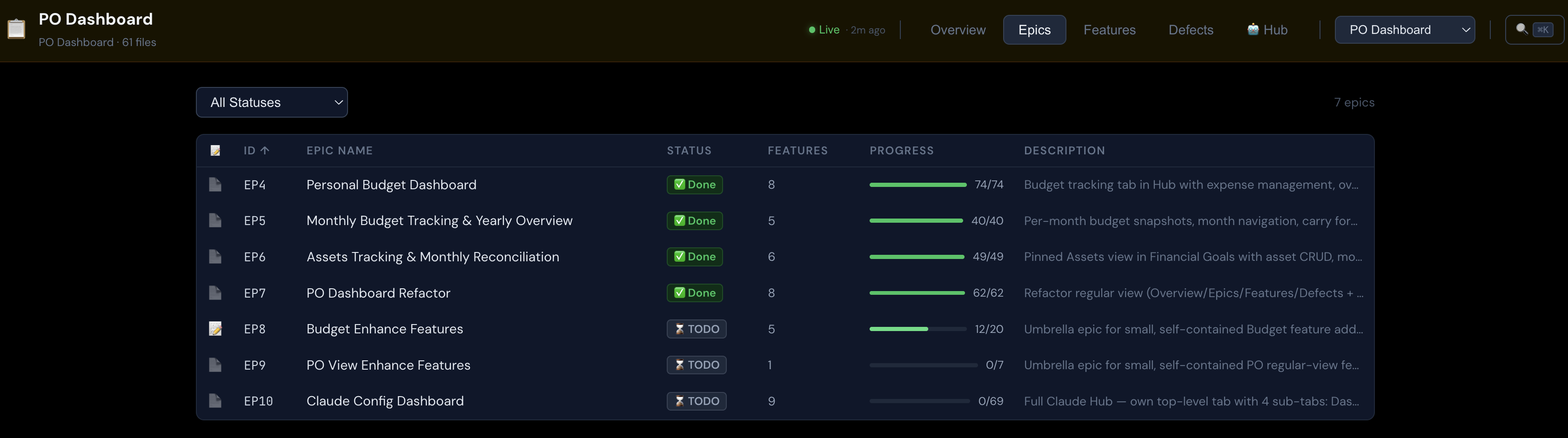1568x438 pixels.
Task: Click the TODO badge for EP10
Action: [697, 400]
